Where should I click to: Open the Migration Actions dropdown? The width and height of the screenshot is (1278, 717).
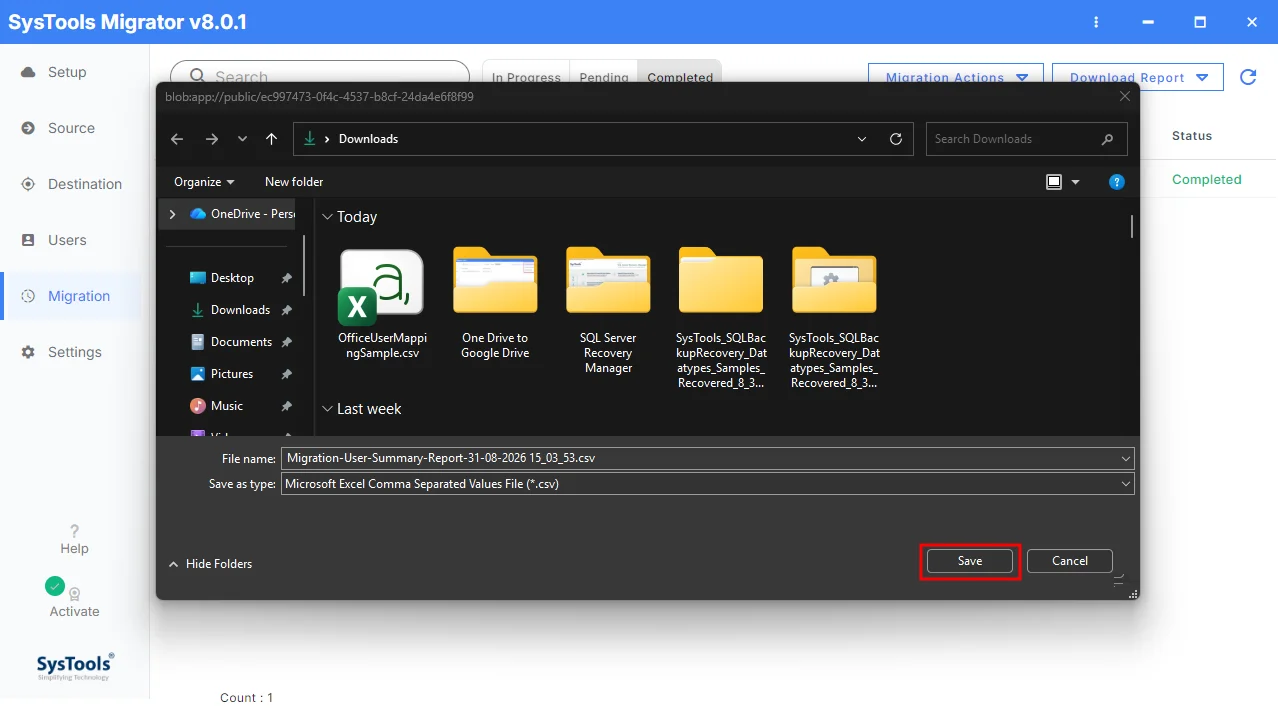[957, 77]
